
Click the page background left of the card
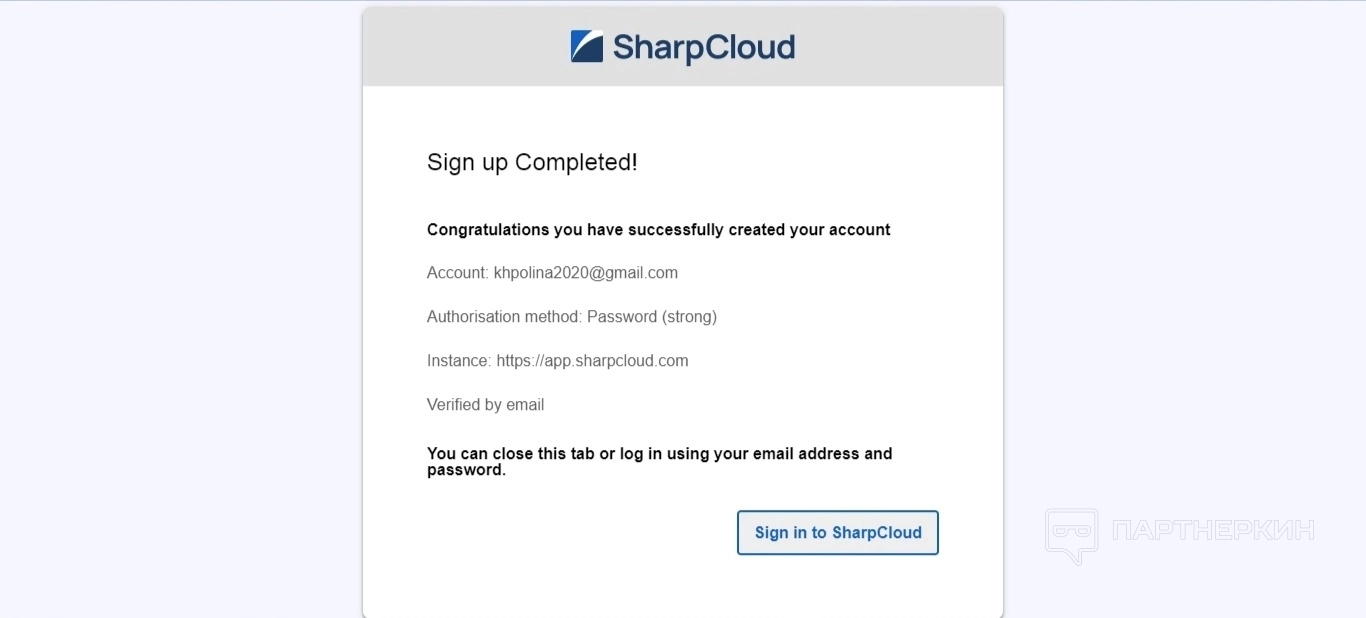pyautogui.click(x=180, y=300)
